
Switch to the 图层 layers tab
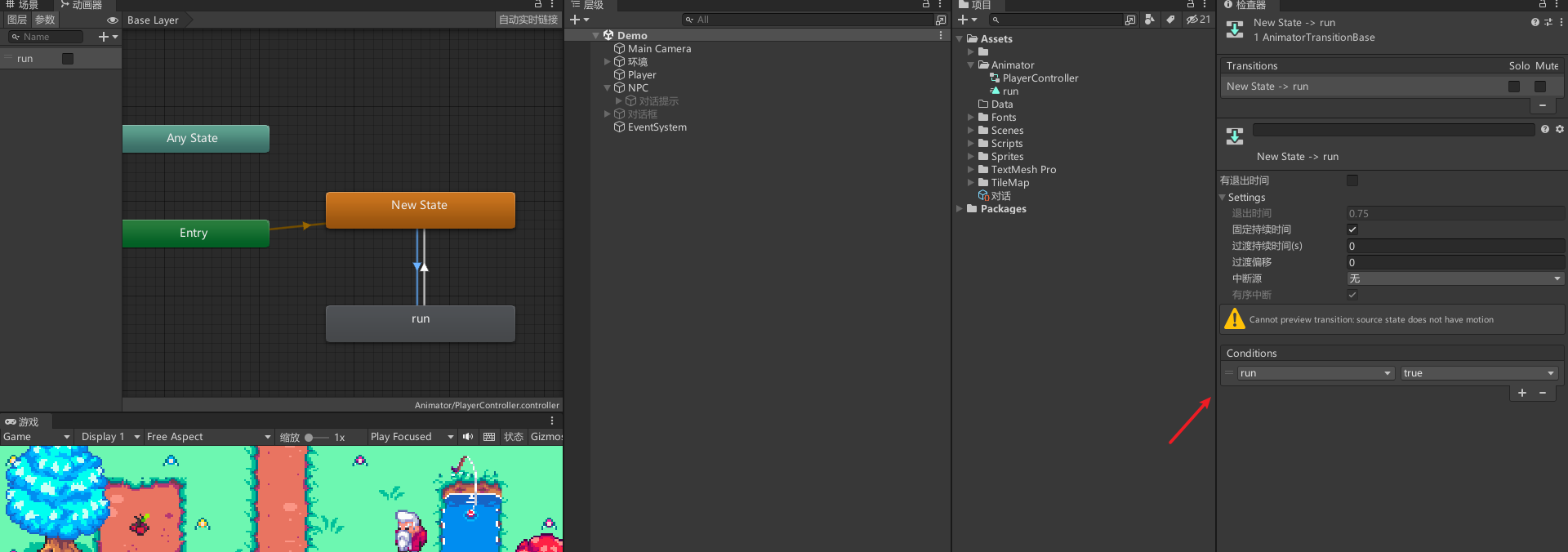pos(16,20)
